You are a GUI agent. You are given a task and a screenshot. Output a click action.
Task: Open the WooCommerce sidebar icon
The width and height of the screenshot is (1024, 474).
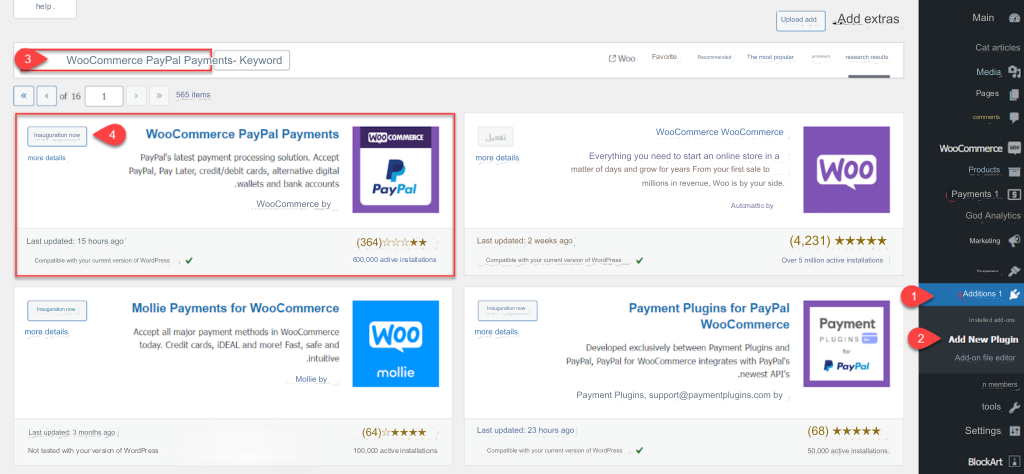pos(1014,148)
